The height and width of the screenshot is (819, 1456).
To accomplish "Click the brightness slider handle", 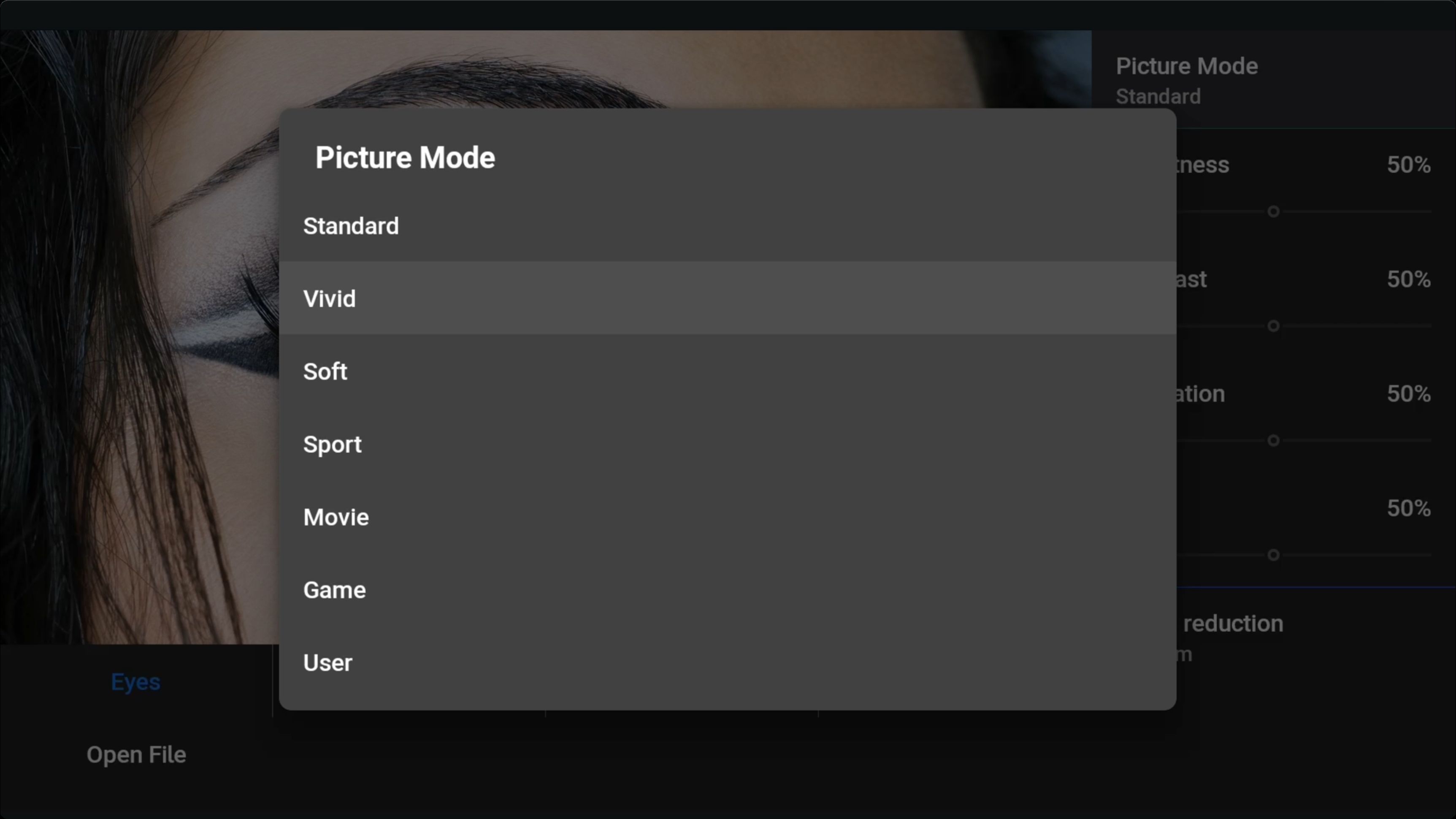I will [1273, 212].
